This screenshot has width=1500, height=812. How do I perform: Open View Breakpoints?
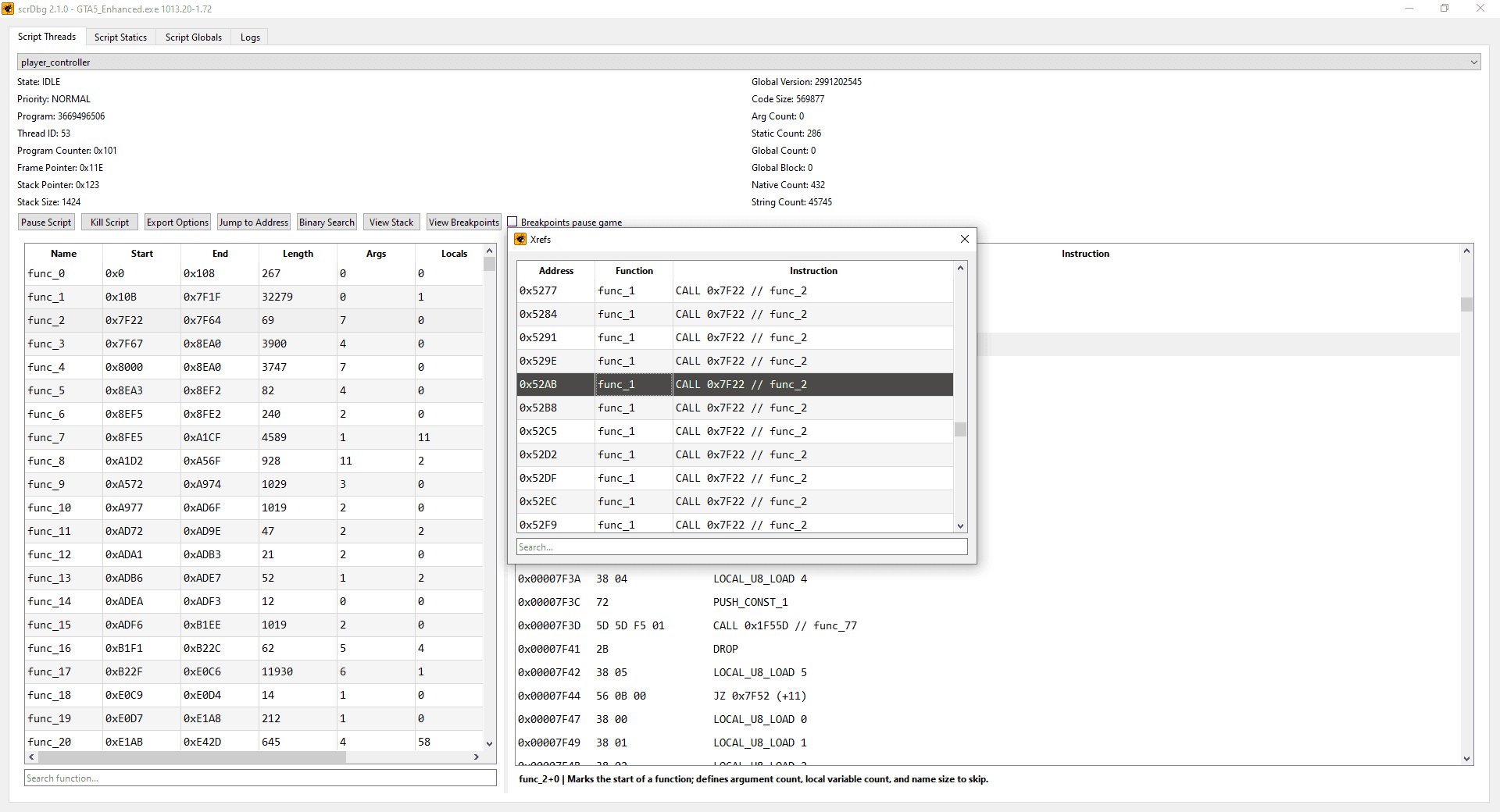pyautogui.click(x=463, y=222)
